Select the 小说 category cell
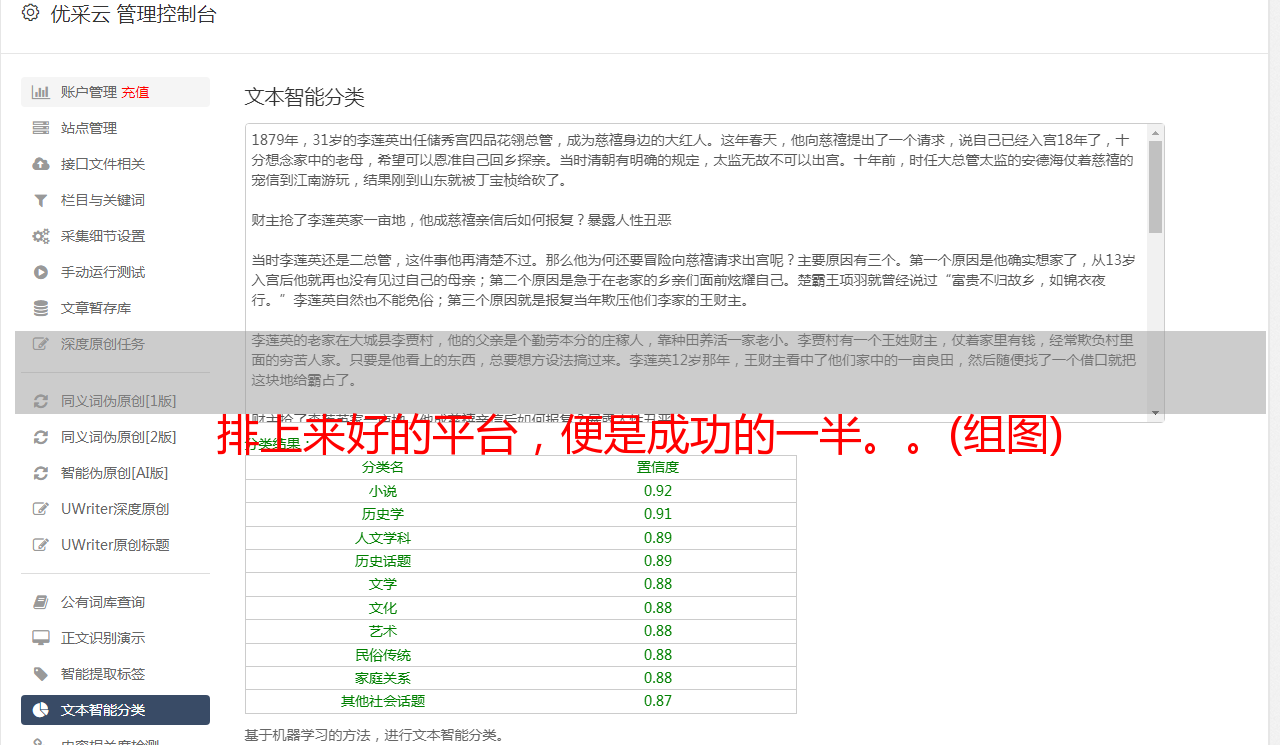 click(383, 491)
